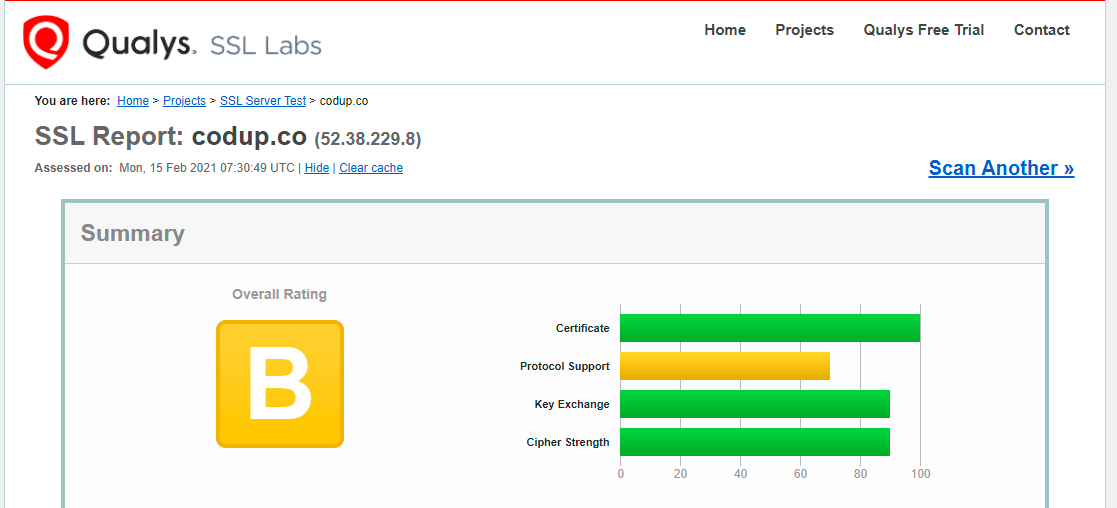Click the Certificate chart label

coord(583,328)
